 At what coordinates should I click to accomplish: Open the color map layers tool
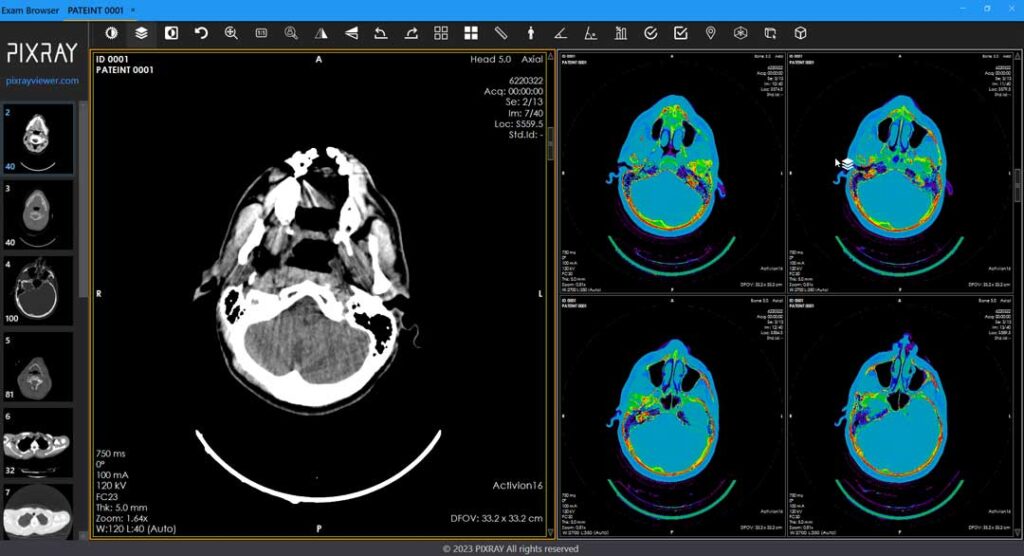point(141,33)
